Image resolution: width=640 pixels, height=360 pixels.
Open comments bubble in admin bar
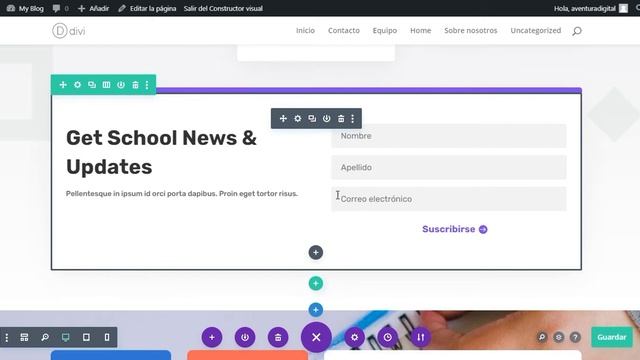point(60,8)
